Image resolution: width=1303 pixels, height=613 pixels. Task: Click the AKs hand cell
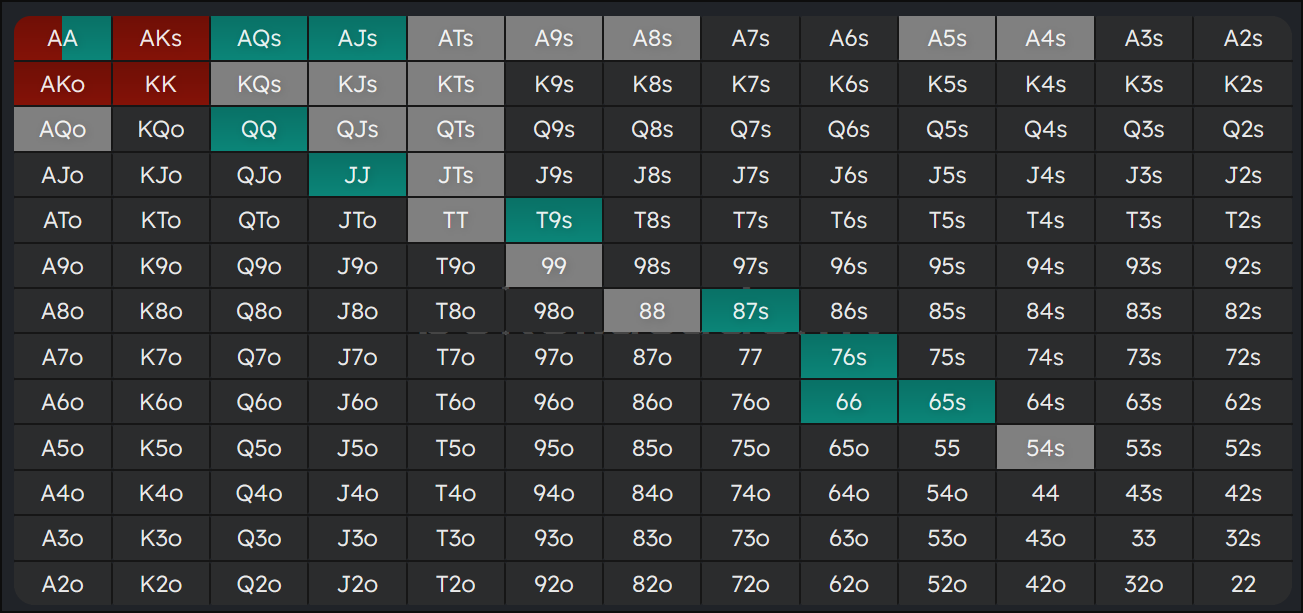point(161,39)
